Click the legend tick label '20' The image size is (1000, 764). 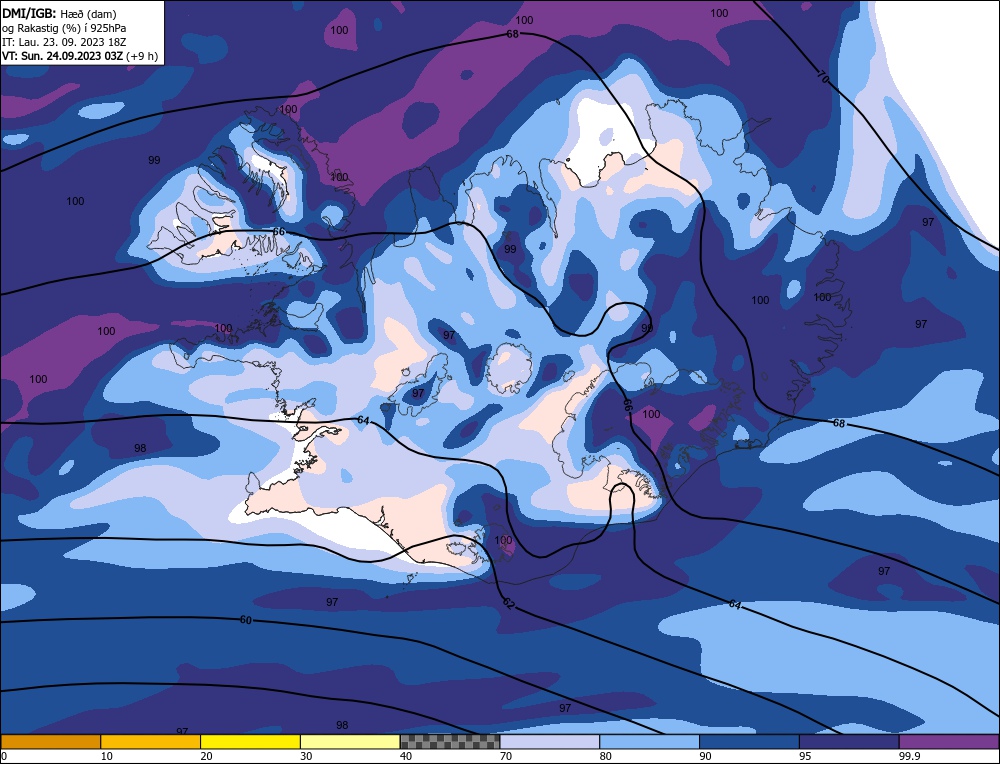[x=207, y=756]
